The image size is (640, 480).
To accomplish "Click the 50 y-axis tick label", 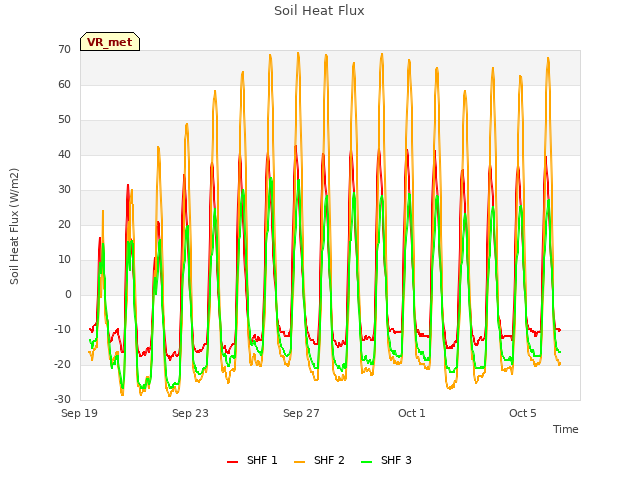I will pyautogui.click(x=64, y=120).
